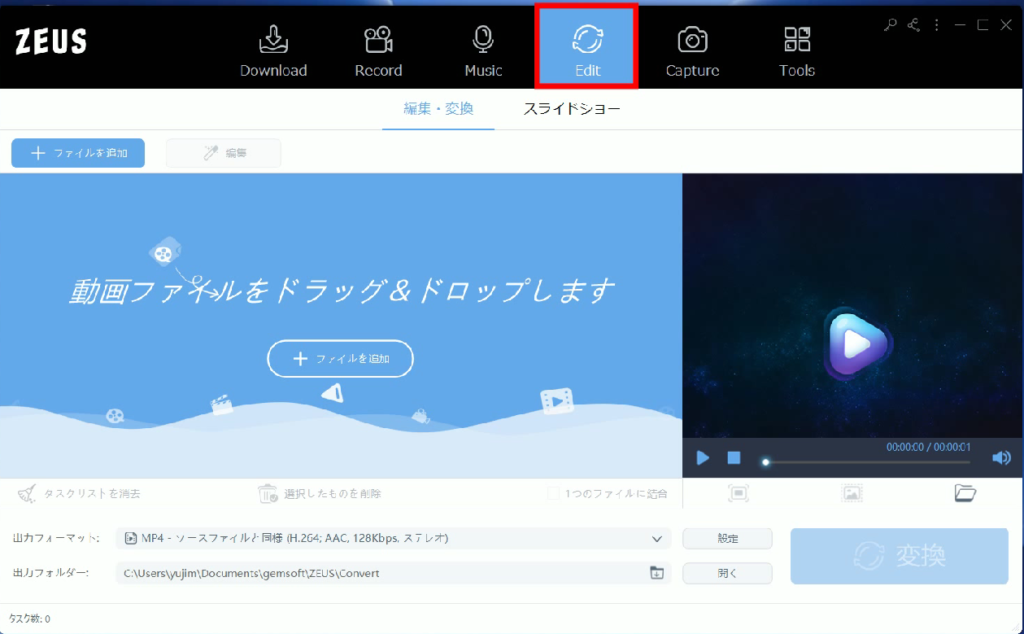Click the 設定 button

727,539
